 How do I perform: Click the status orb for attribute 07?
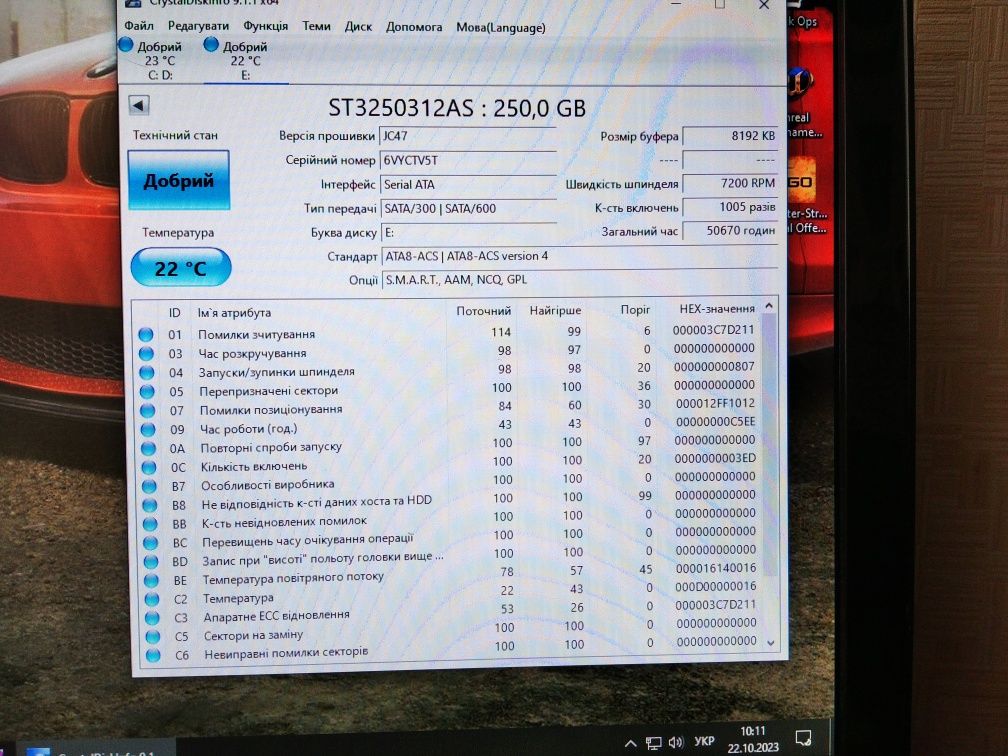click(148, 410)
